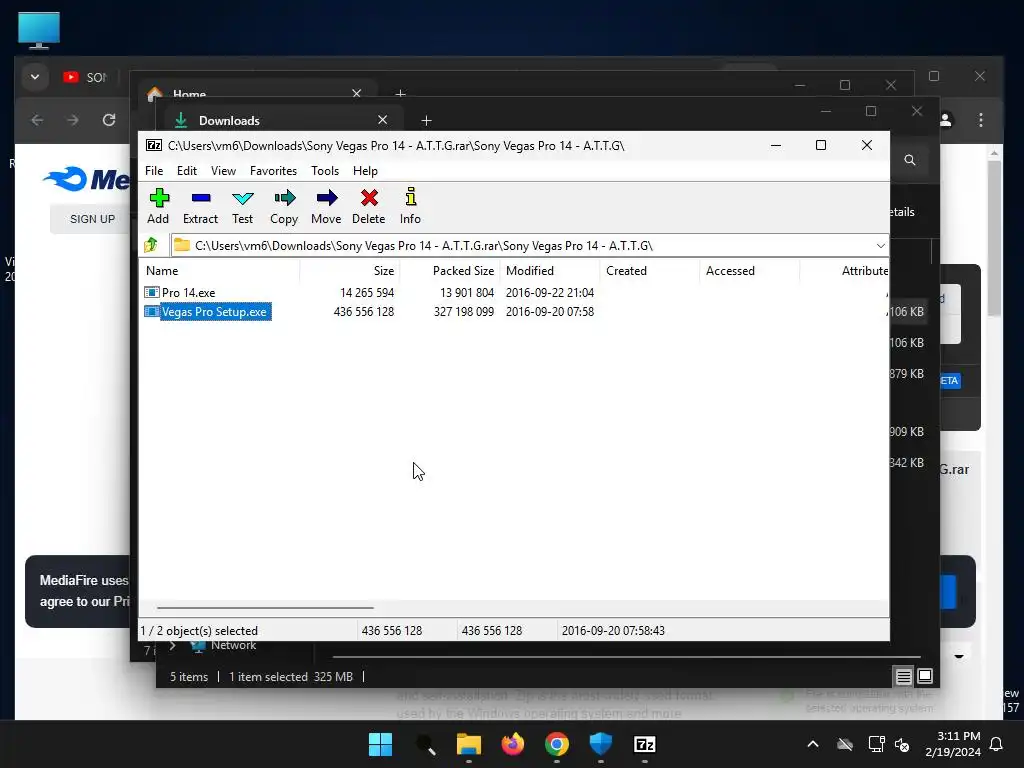This screenshot has width=1024, height=768.
Task: Click the muted volume tray icon
Action: coord(903,744)
